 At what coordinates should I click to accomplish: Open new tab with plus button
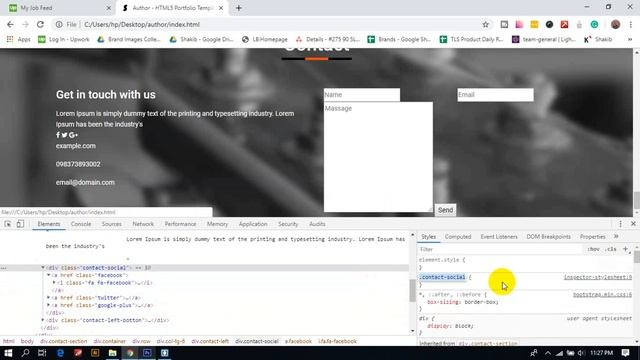click(x=239, y=8)
